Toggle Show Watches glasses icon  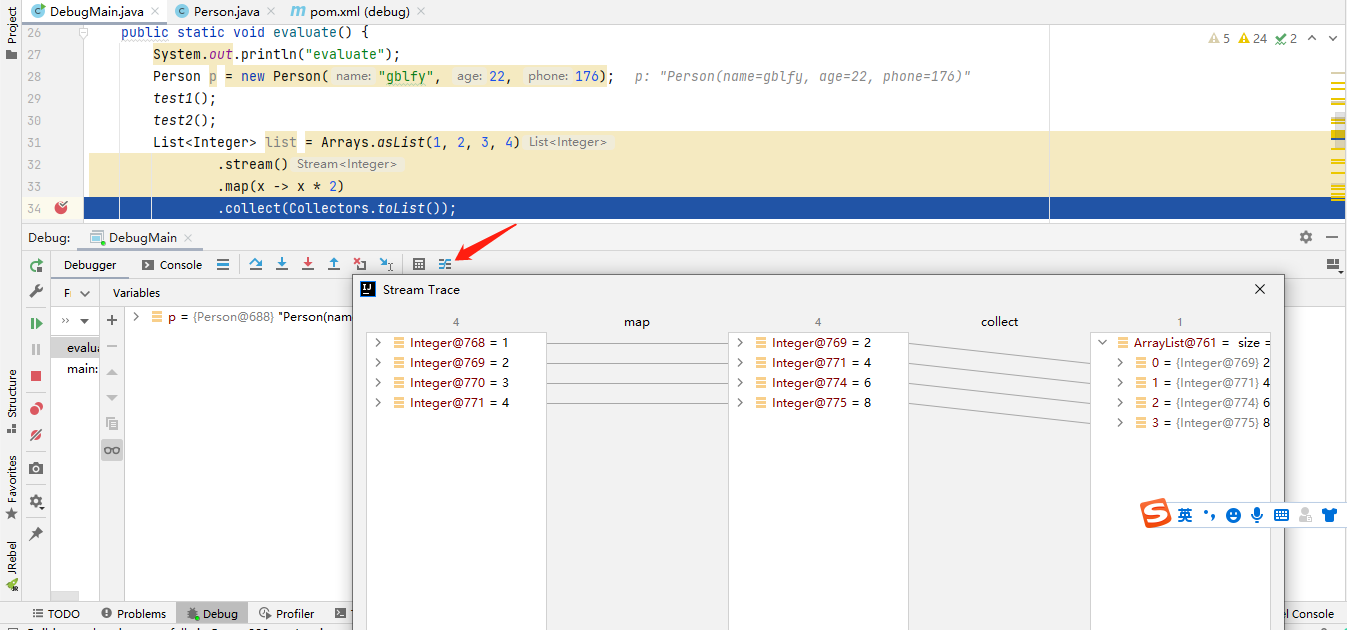coord(112,450)
